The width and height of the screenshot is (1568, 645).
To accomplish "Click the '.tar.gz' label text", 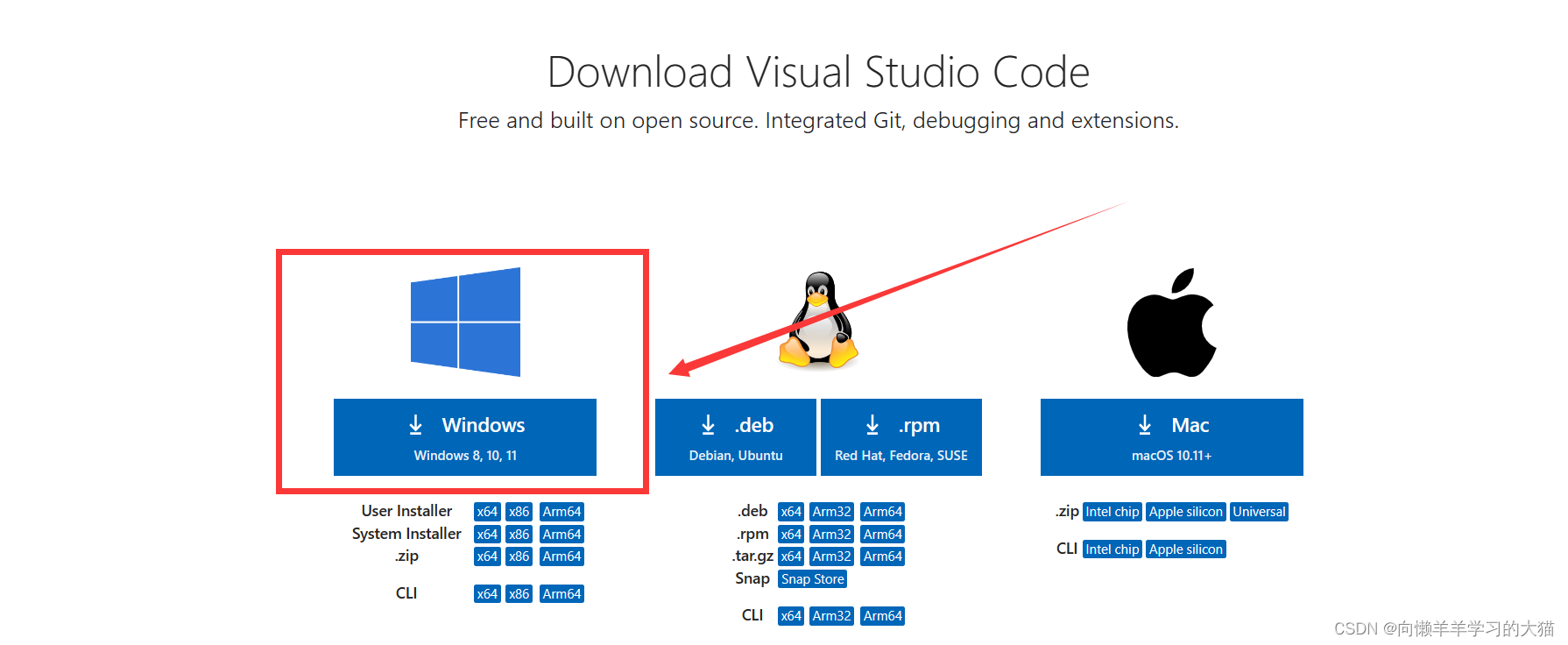I will (752, 556).
